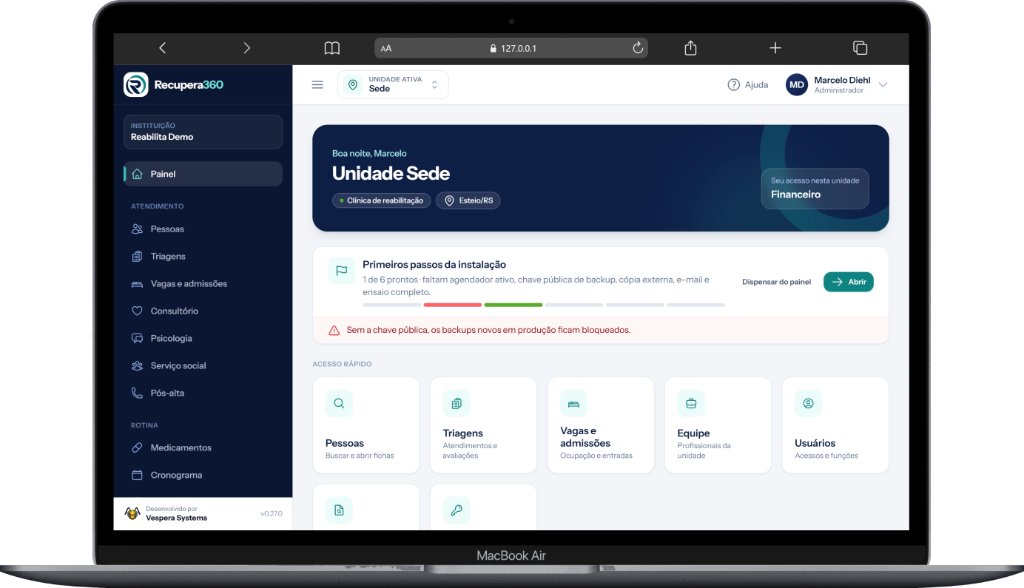Image resolution: width=1024 pixels, height=588 pixels.
Task: Open Pessoas in the sidebar menu
Action: [203, 229]
